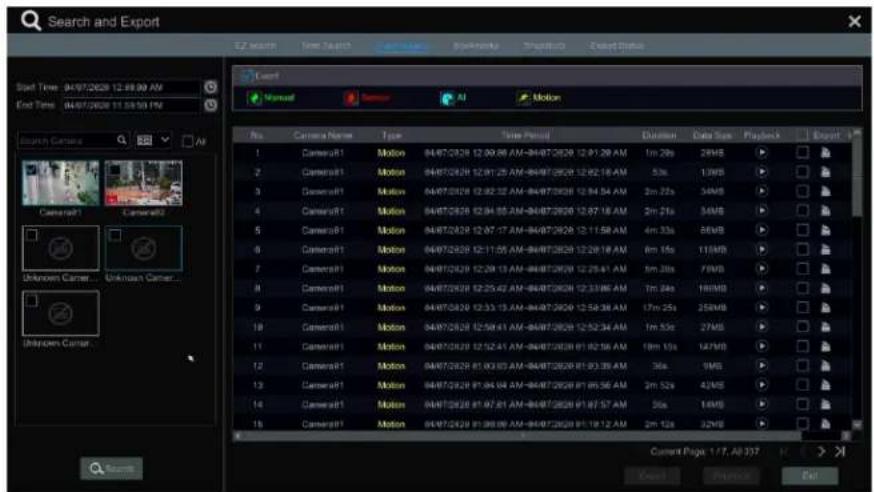Screen dimensions: 874x492
Task: Click the scroll down arrow of table
Action: 857,425
